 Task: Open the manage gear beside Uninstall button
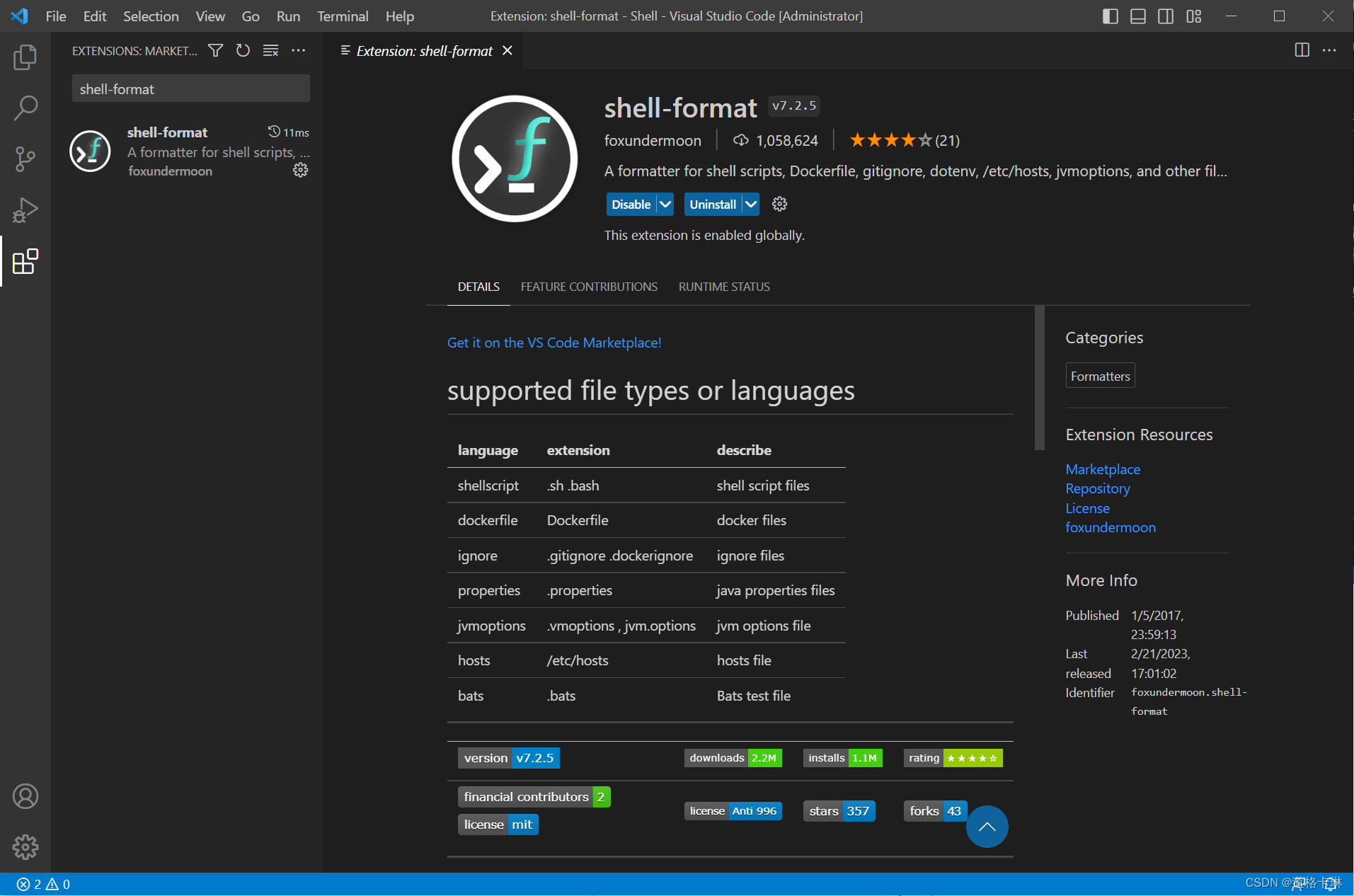point(779,204)
